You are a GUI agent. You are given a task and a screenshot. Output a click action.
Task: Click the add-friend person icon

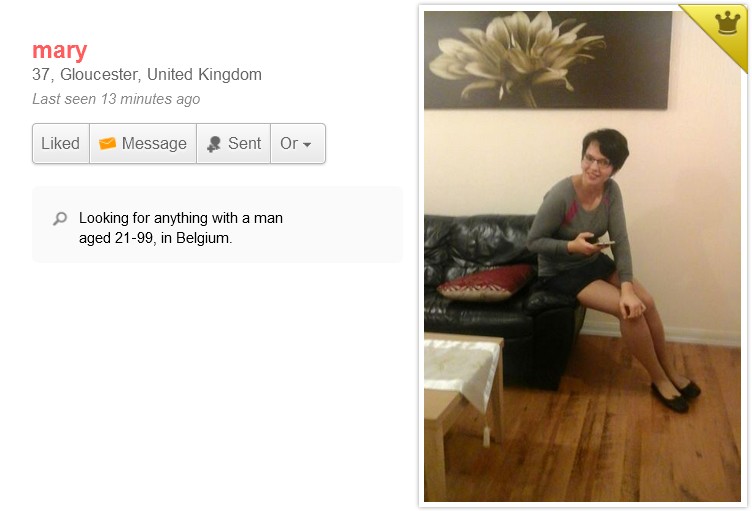213,144
